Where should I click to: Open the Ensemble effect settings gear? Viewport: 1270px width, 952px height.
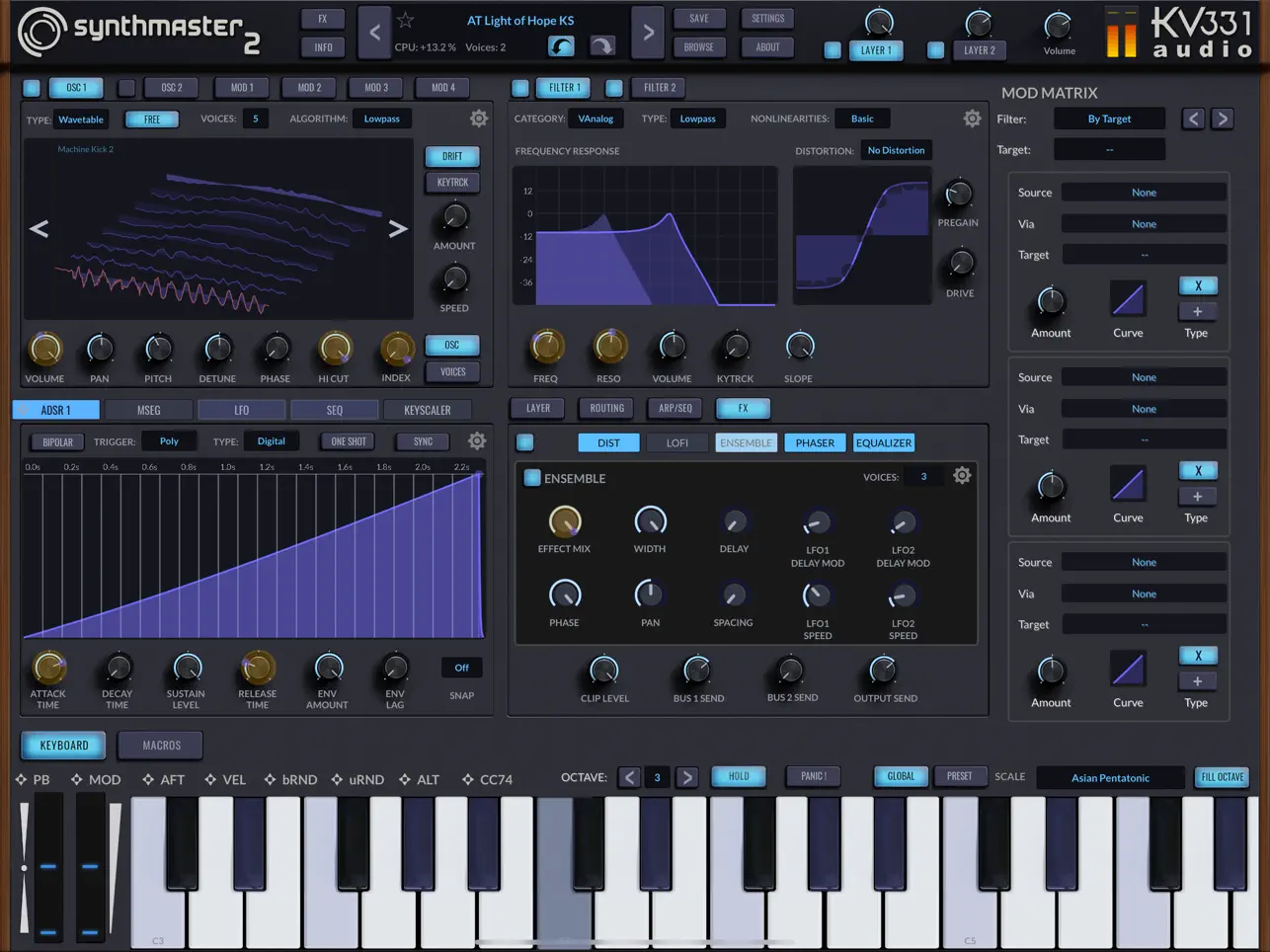click(x=963, y=476)
